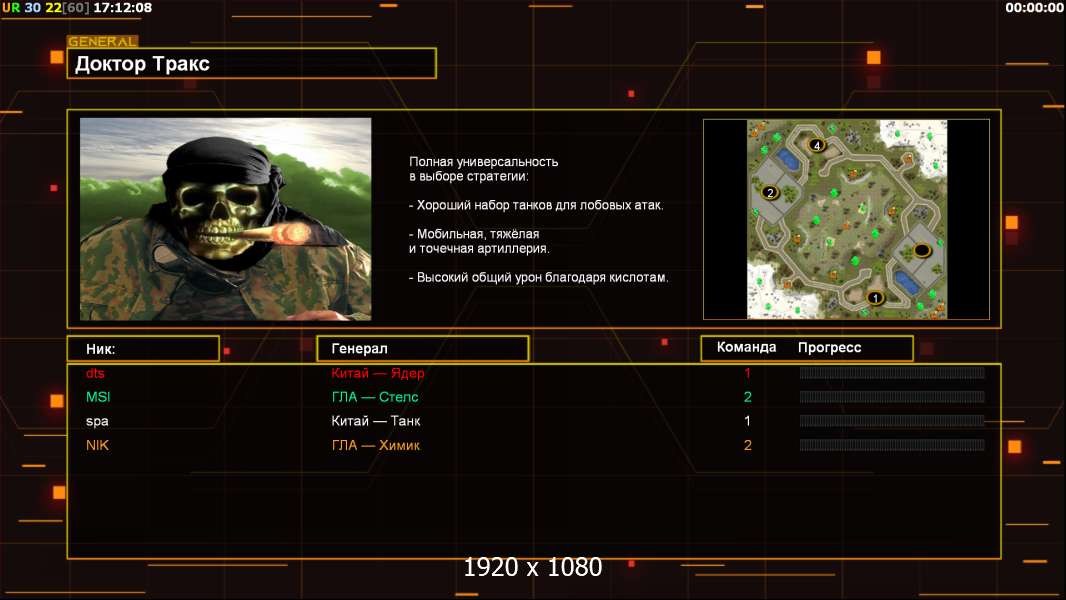Click the loading progress bar for NIK

pos(892,445)
